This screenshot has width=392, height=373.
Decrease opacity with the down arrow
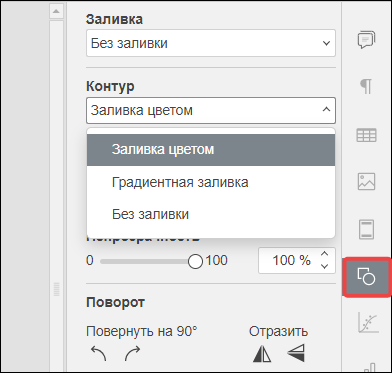pos(324,266)
